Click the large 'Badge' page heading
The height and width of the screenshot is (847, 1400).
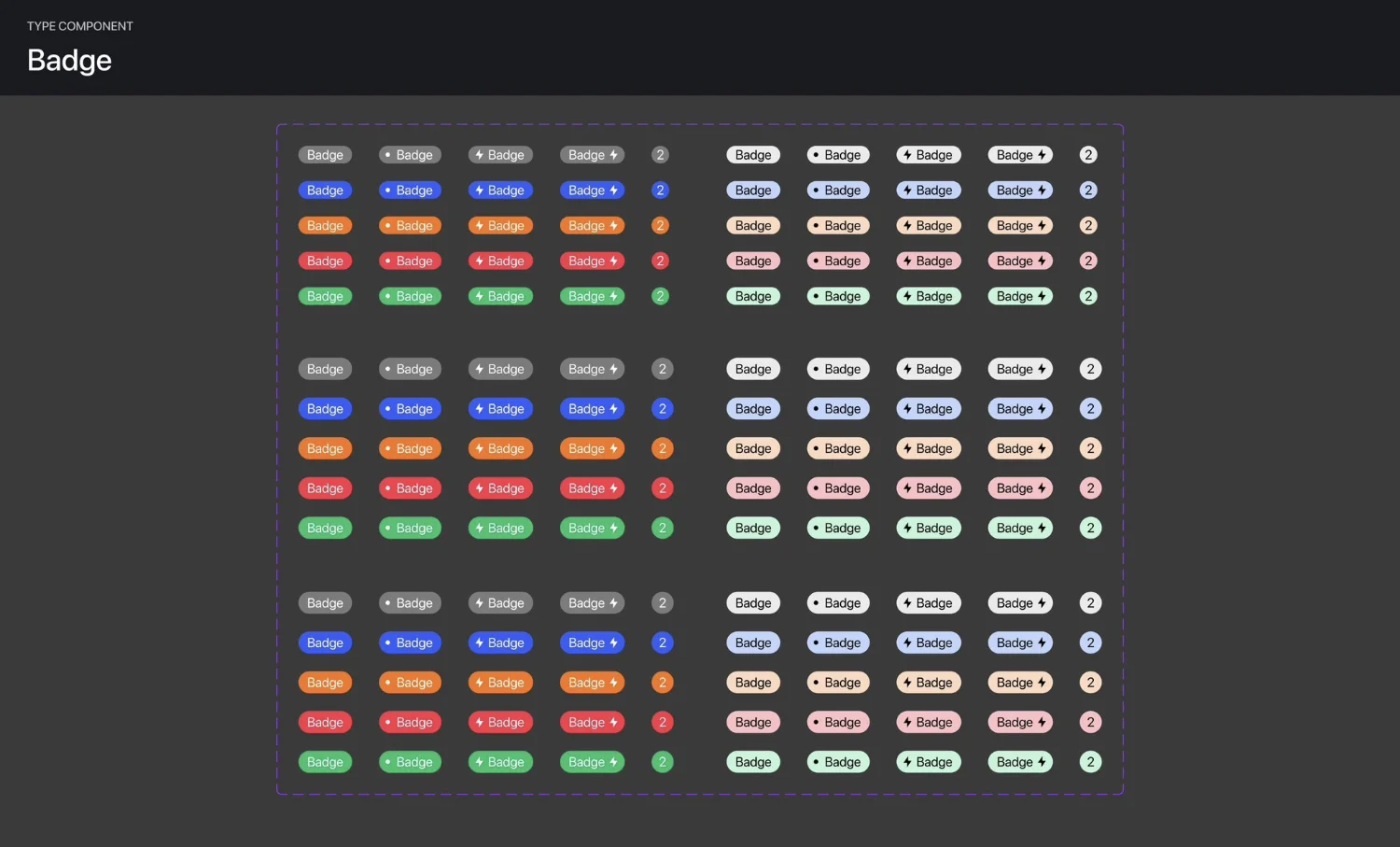pyautogui.click(x=70, y=61)
